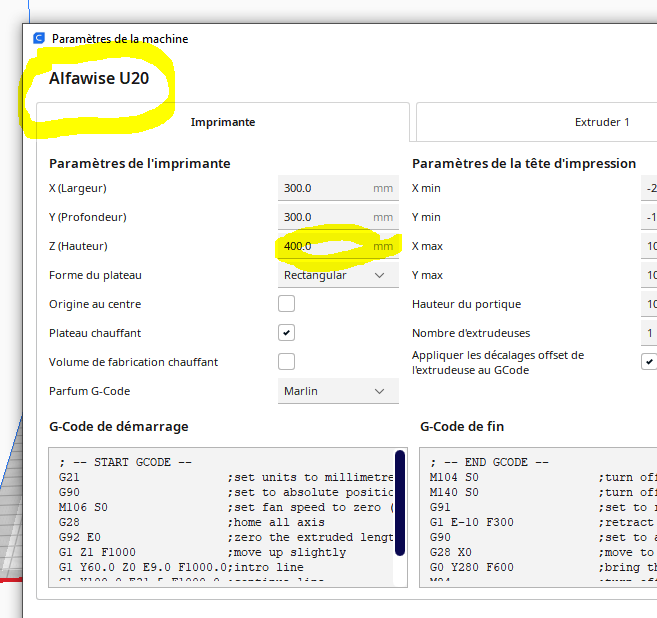Switch to the Imprimante tab
Viewport: 657px width, 618px height.
pos(223,122)
